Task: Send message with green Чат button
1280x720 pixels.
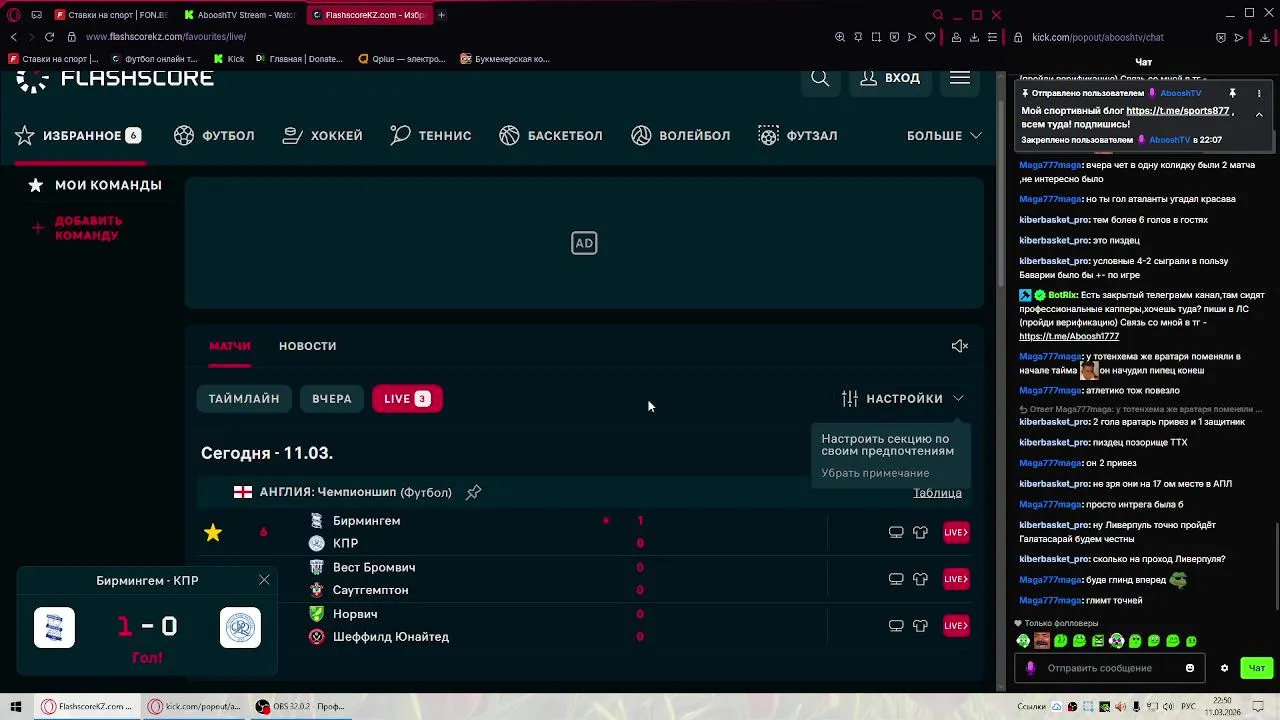Action: coord(1257,668)
